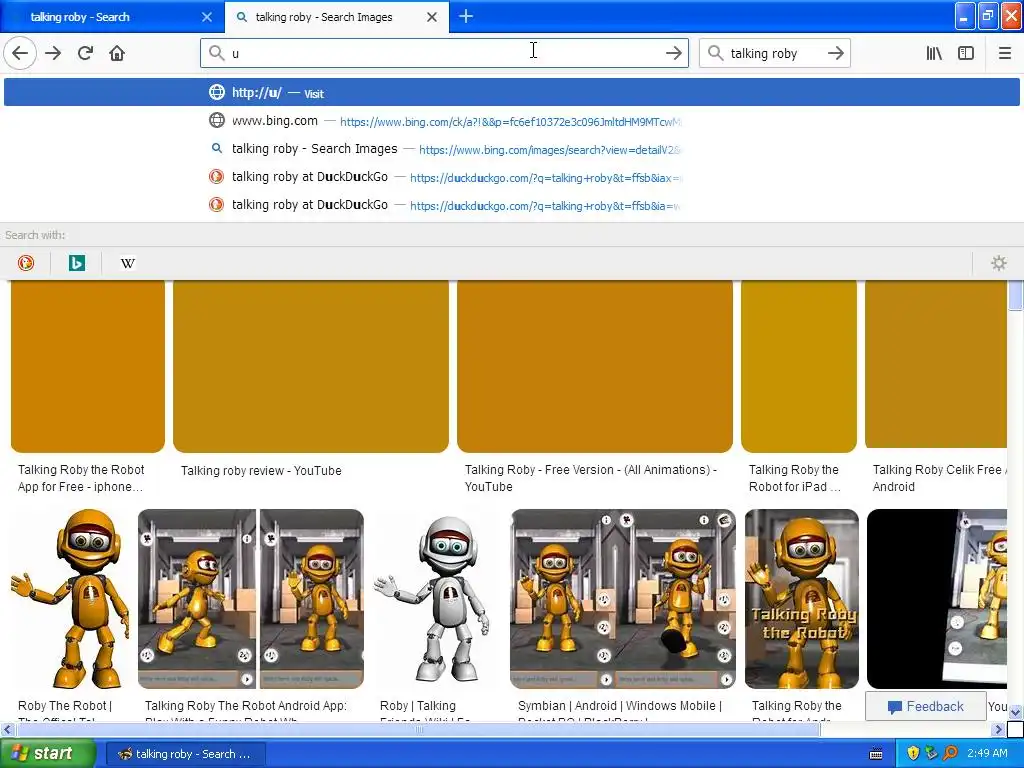The height and width of the screenshot is (768, 1024).
Task: Open the Feedback button
Action: (x=925, y=706)
